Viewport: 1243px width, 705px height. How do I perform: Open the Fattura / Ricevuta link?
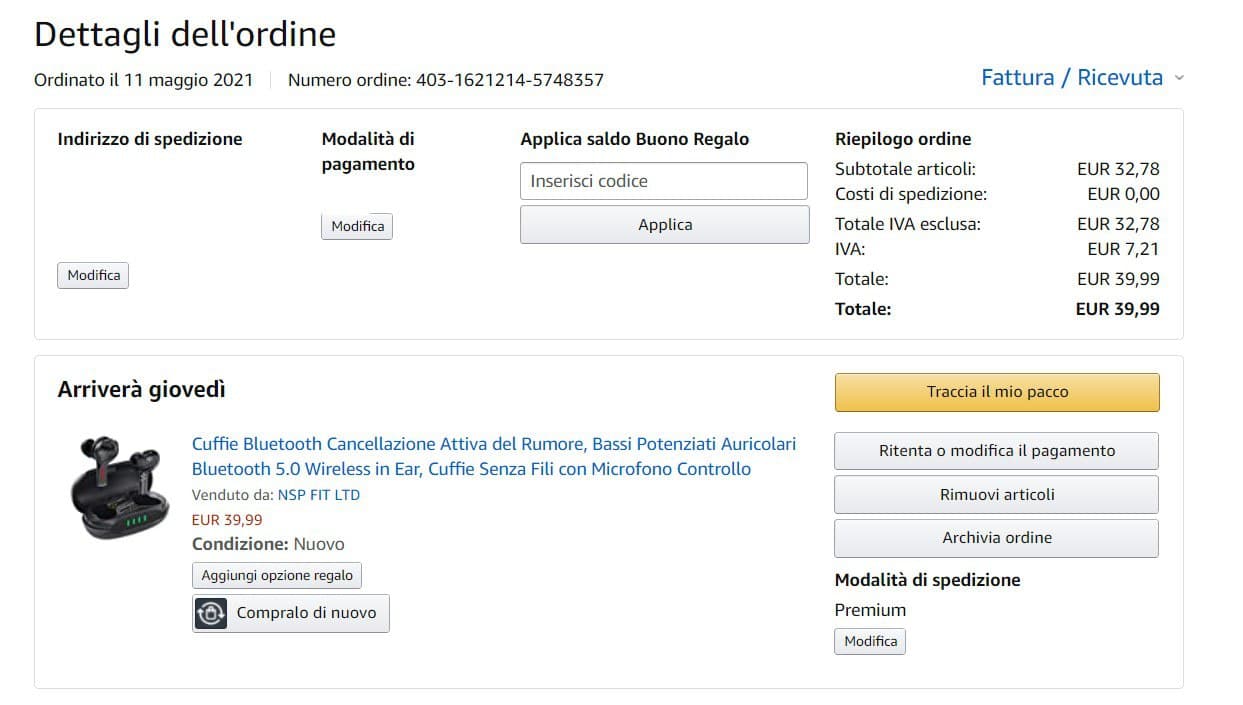point(1071,78)
